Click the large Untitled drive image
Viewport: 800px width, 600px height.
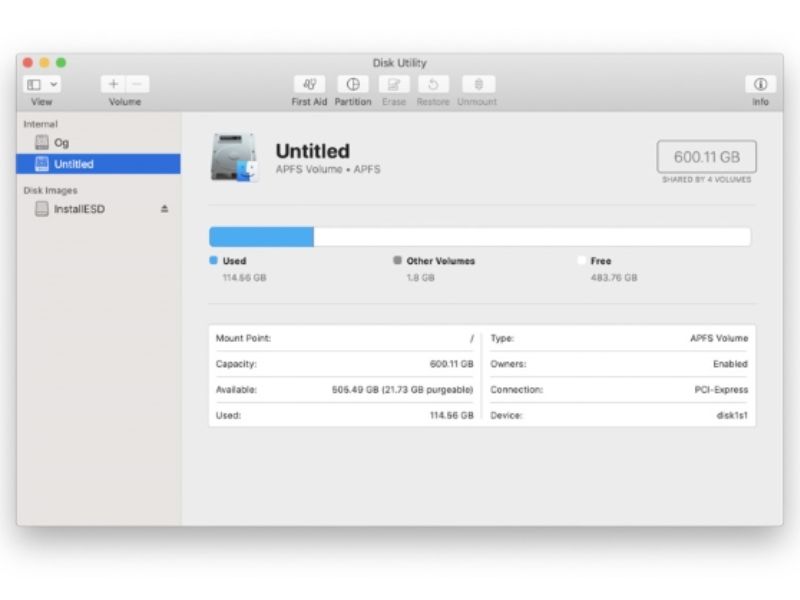234,157
